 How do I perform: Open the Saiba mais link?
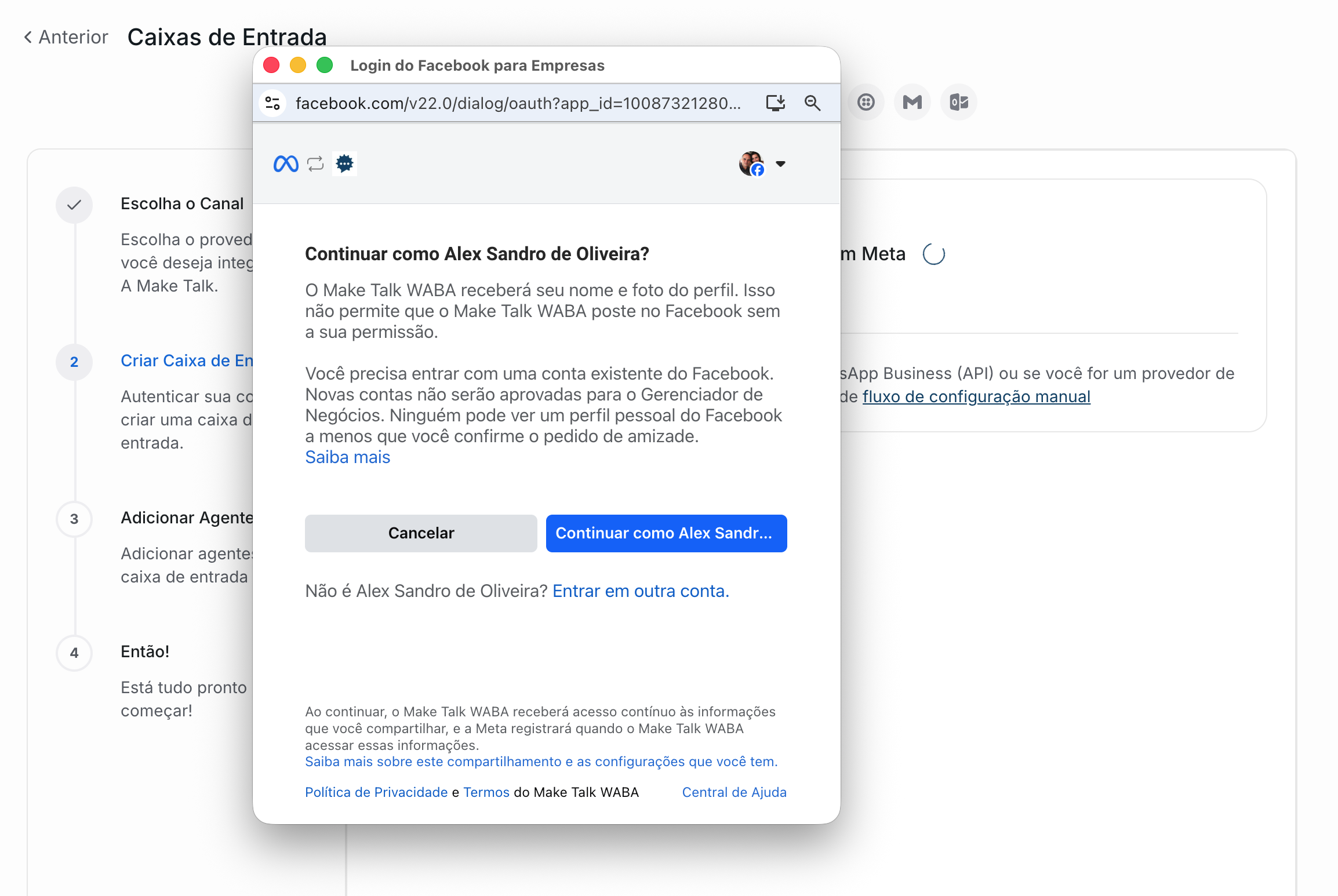(347, 457)
